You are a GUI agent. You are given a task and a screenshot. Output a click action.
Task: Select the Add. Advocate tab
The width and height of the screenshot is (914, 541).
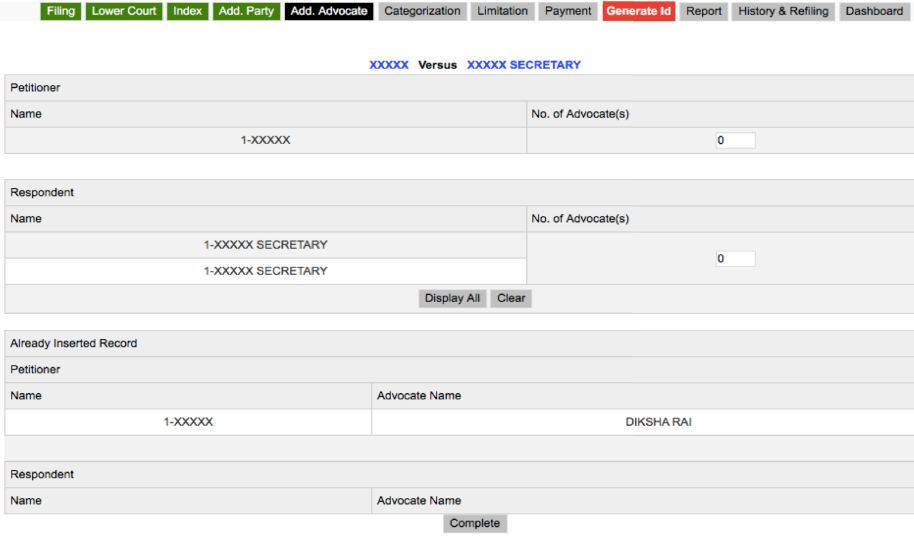329,12
